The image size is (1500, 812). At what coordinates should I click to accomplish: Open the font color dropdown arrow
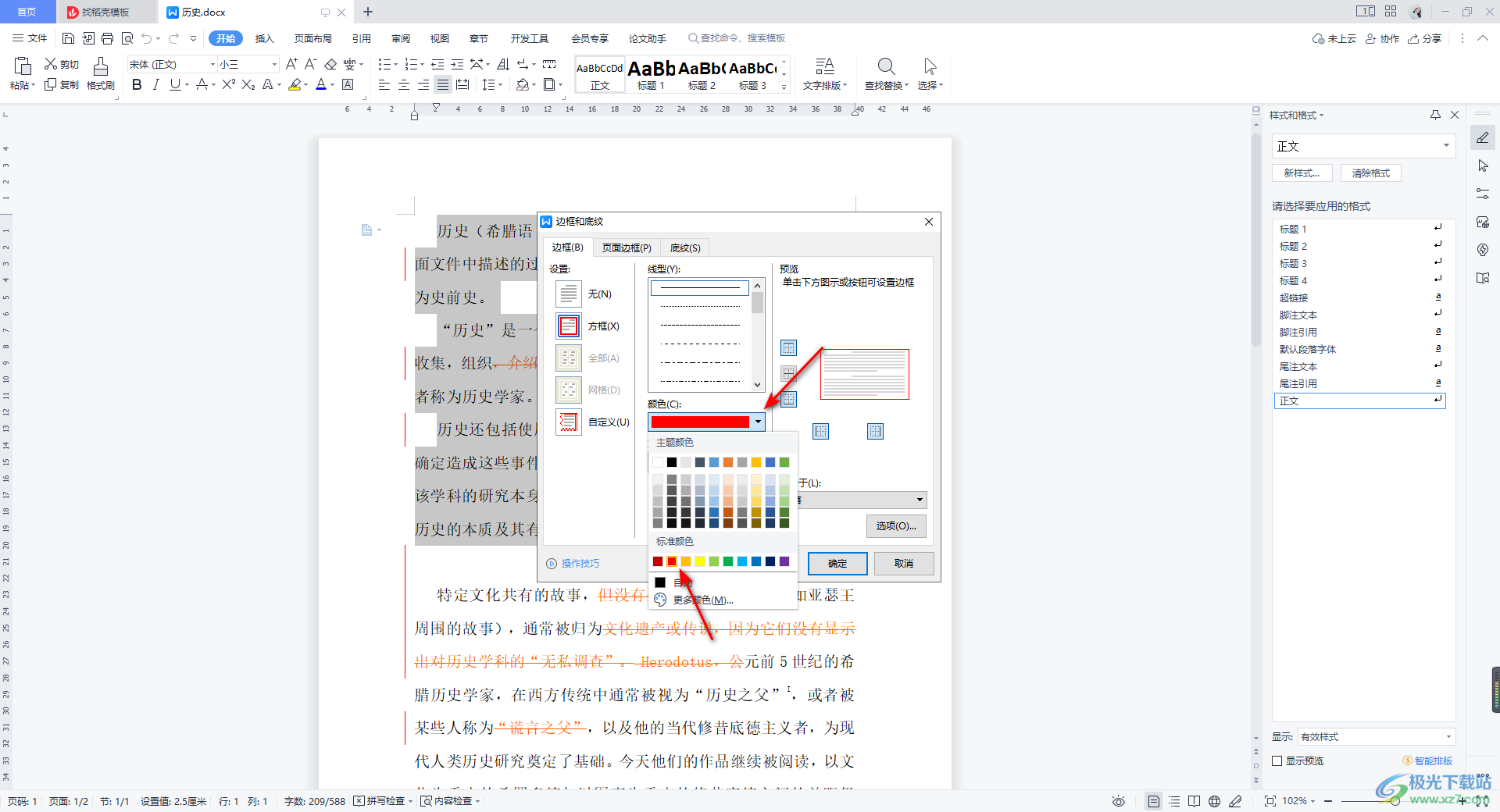(x=332, y=84)
